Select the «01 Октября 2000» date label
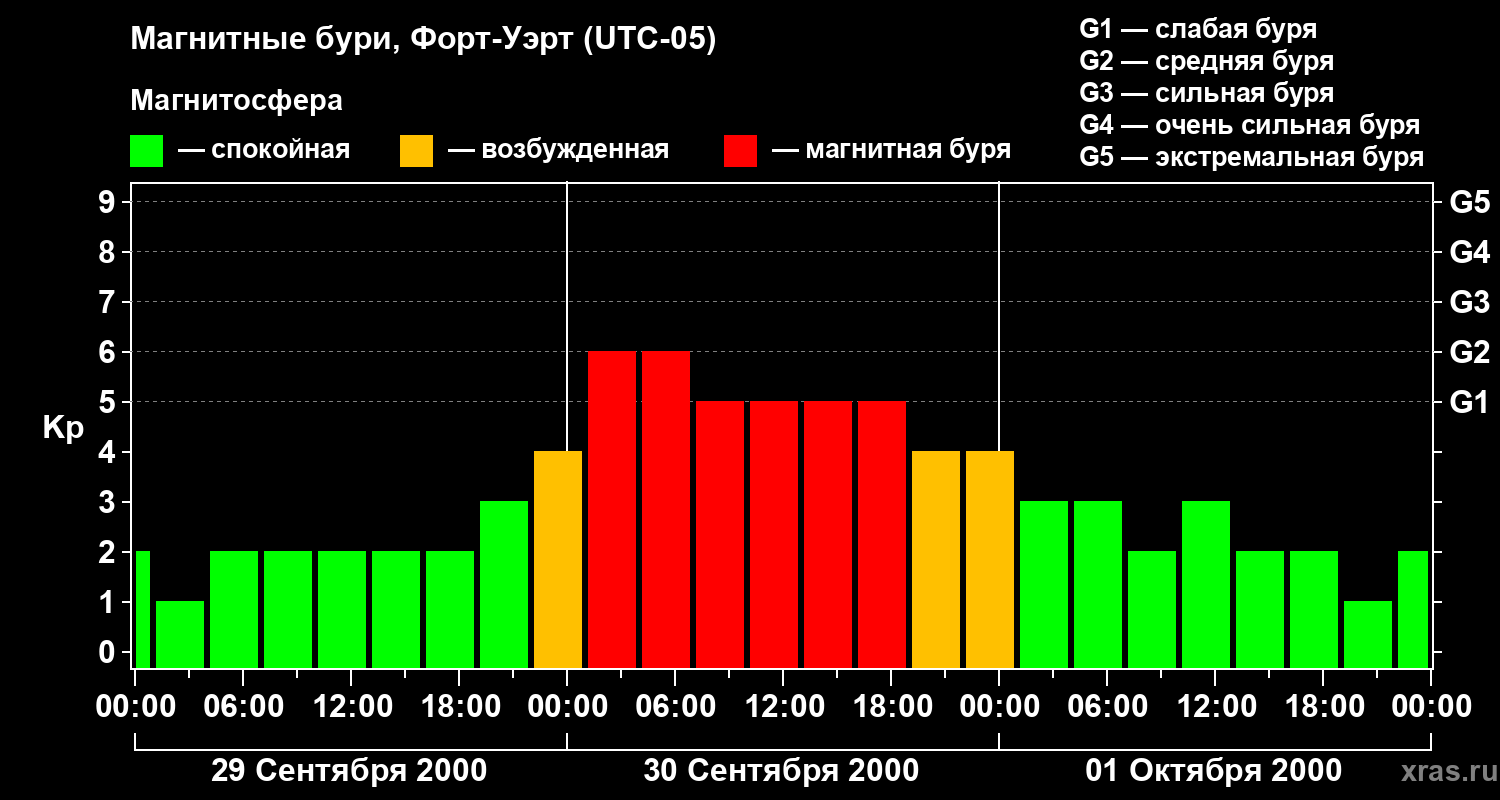 (x=1214, y=770)
